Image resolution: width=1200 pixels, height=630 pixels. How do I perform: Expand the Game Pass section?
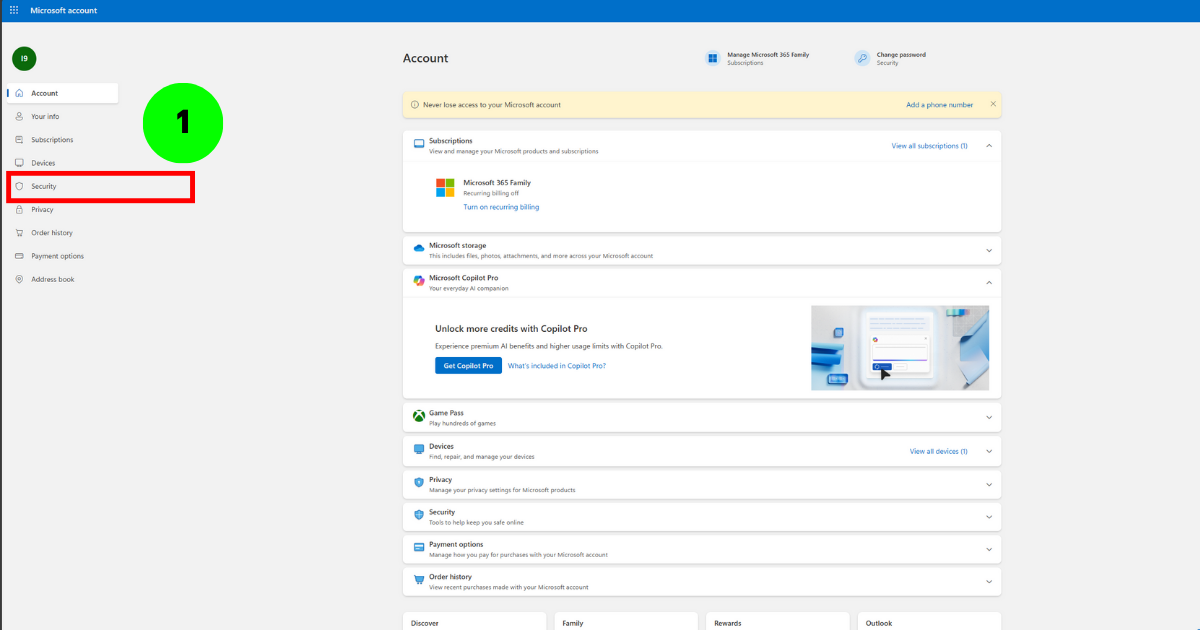(989, 418)
